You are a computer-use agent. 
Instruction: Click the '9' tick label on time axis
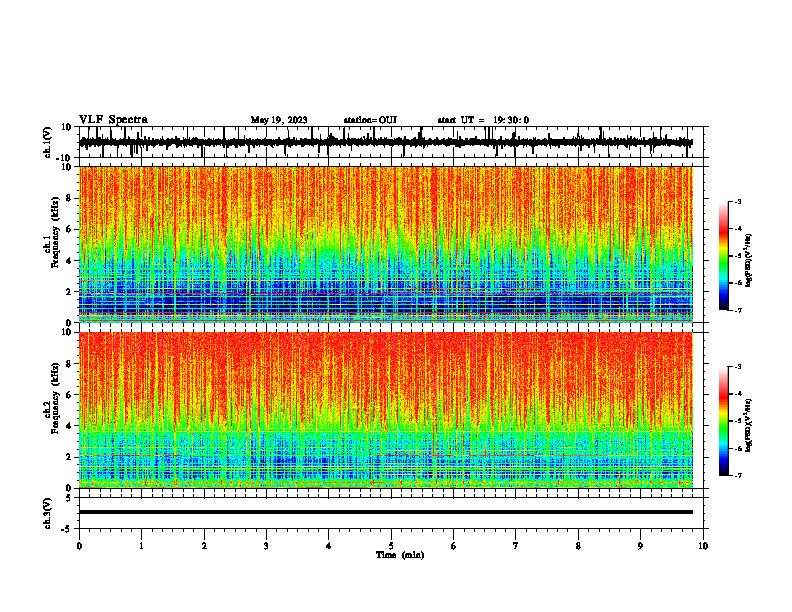click(640, 546)
